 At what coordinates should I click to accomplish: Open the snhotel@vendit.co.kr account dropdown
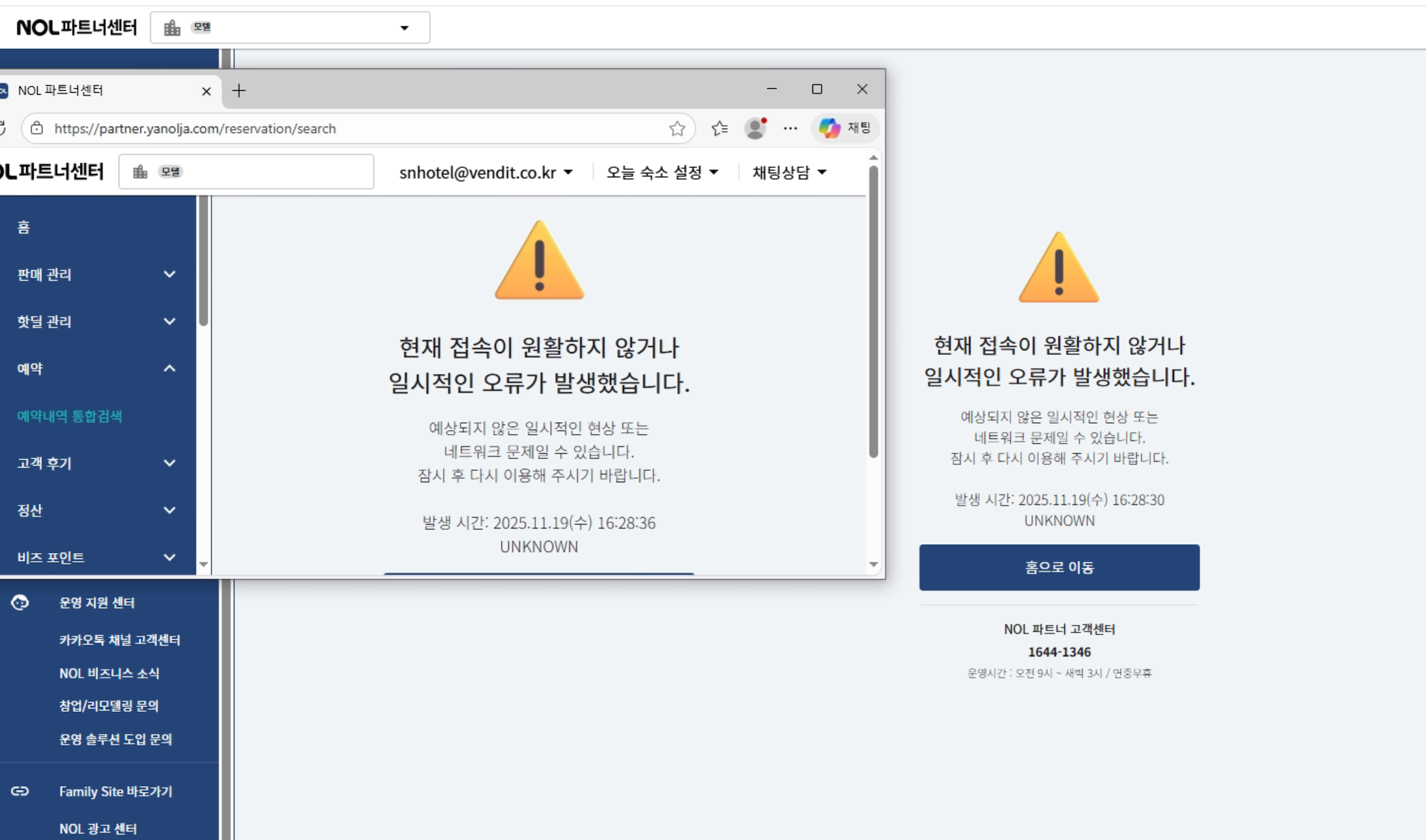(x=486, y=173)
